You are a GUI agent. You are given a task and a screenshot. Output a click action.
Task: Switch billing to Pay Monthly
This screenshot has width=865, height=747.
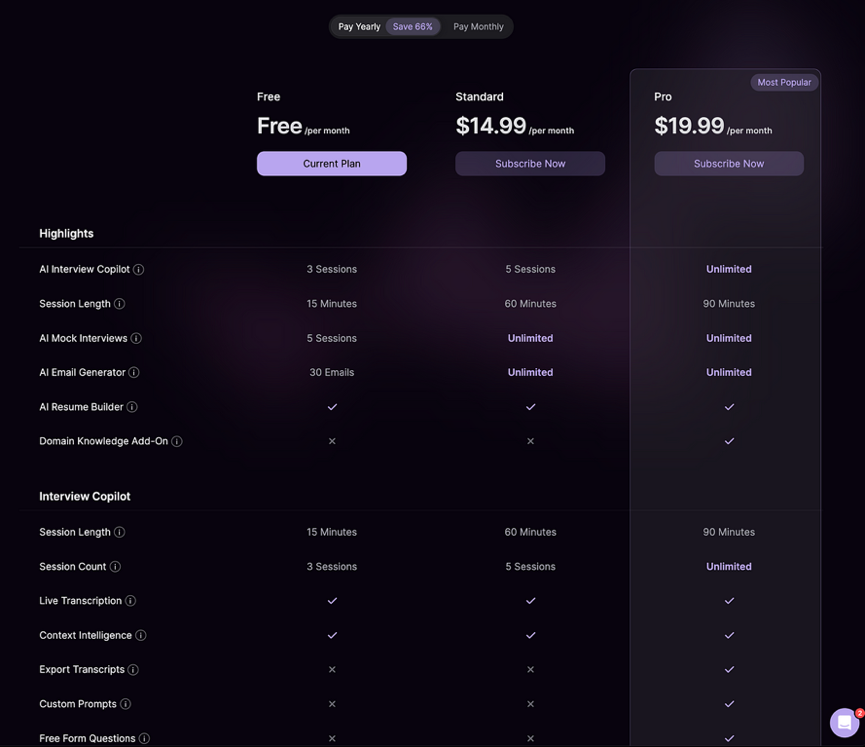tap(478, 27)
